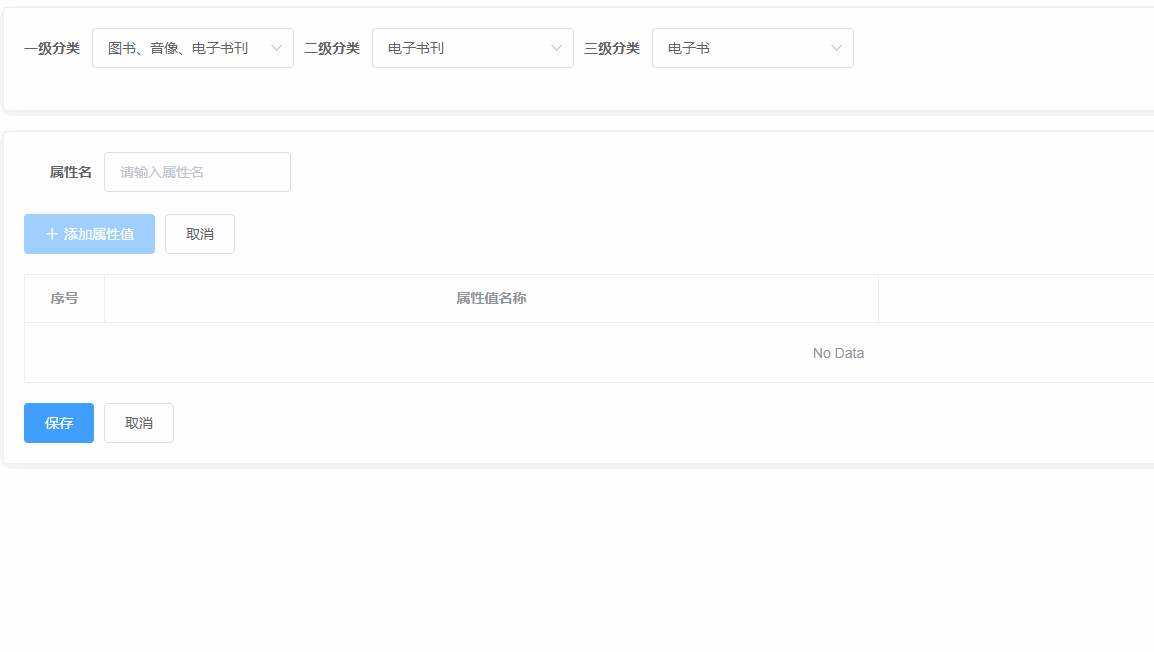Click the 属性值名称 column header
The width and height of the screenshot is (1154, 652).
[x=490, y=297]
